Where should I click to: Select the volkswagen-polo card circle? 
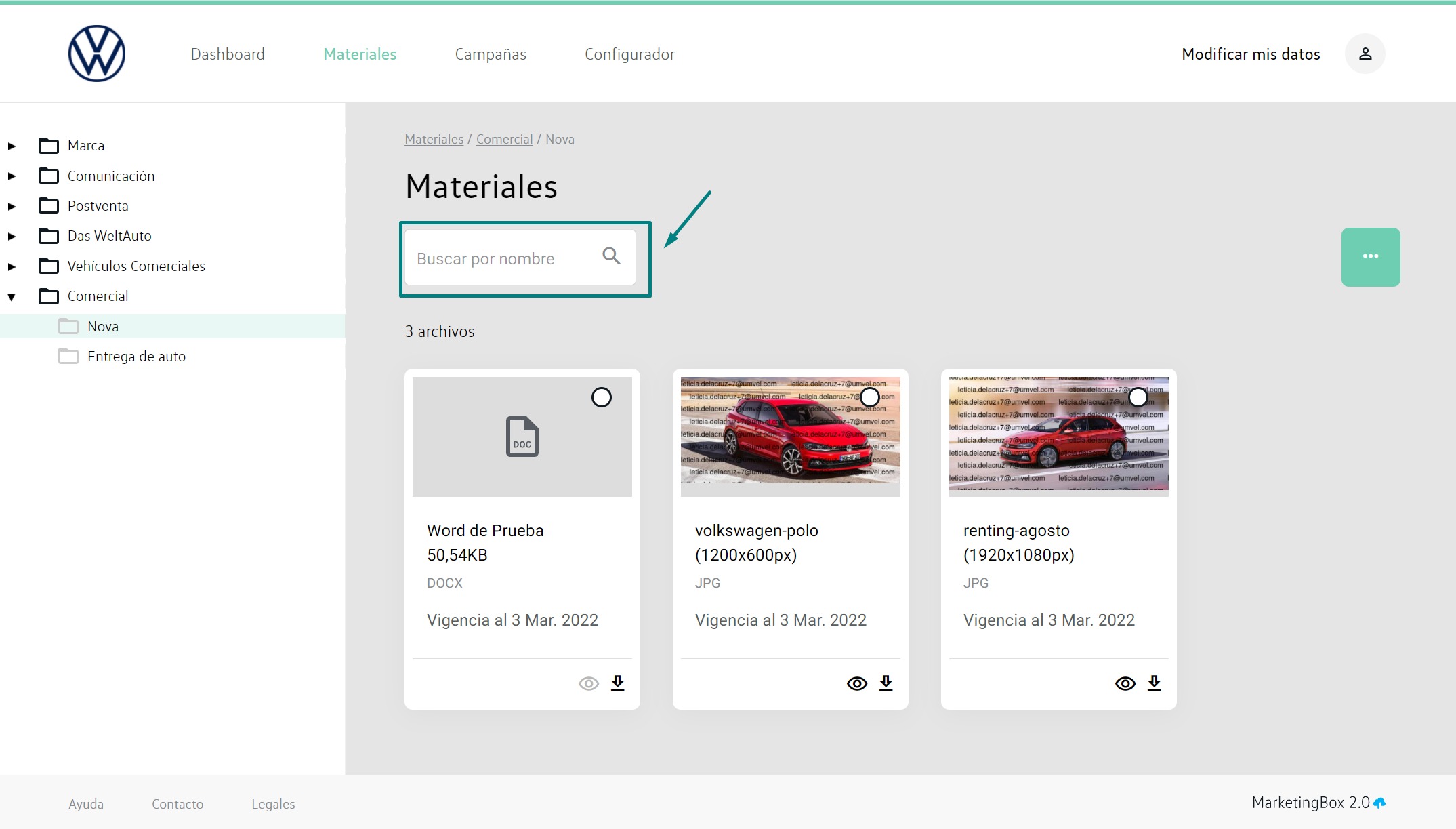[x=869, y=397]
